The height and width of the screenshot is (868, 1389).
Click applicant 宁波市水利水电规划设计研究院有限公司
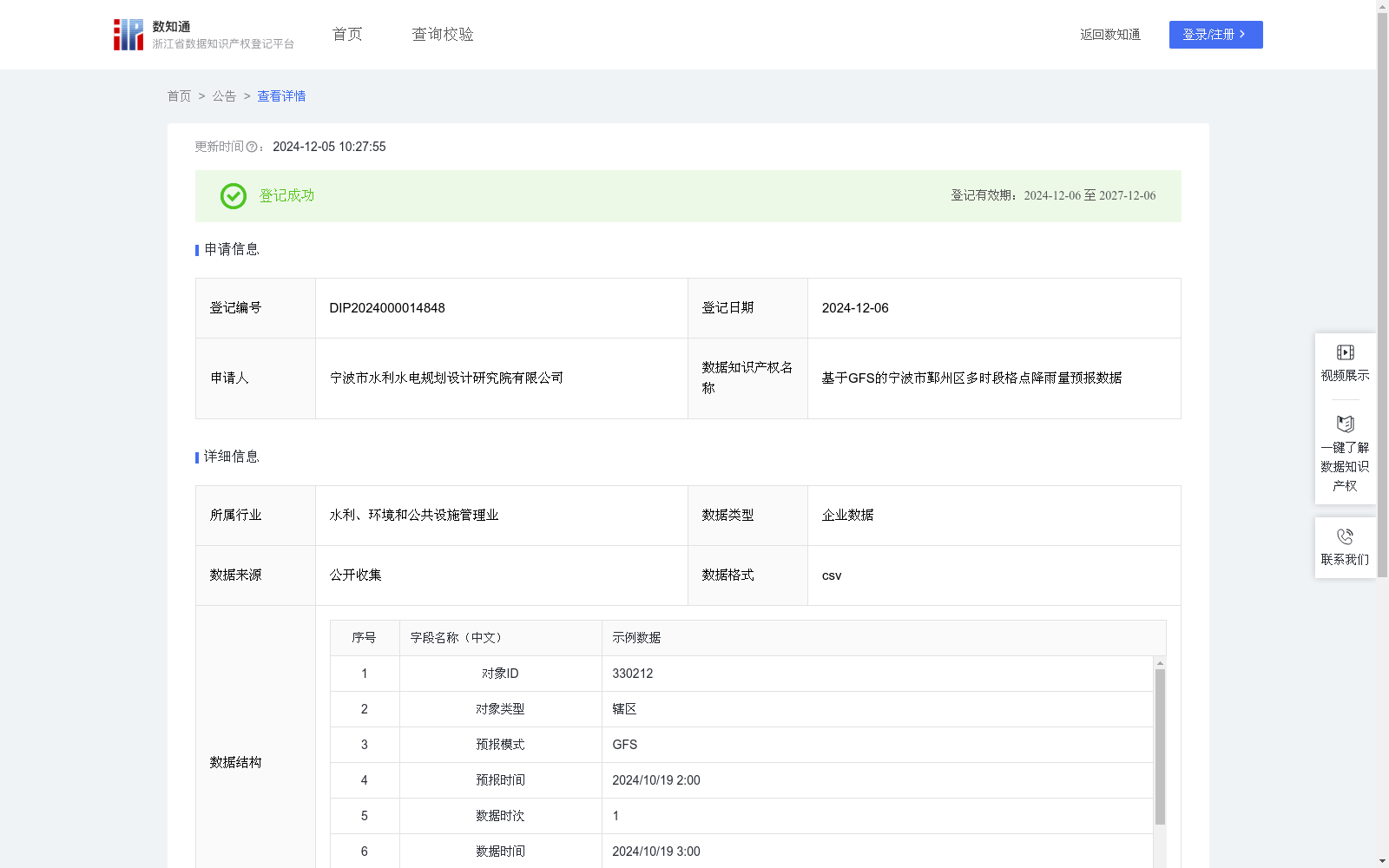coord(446,378)
